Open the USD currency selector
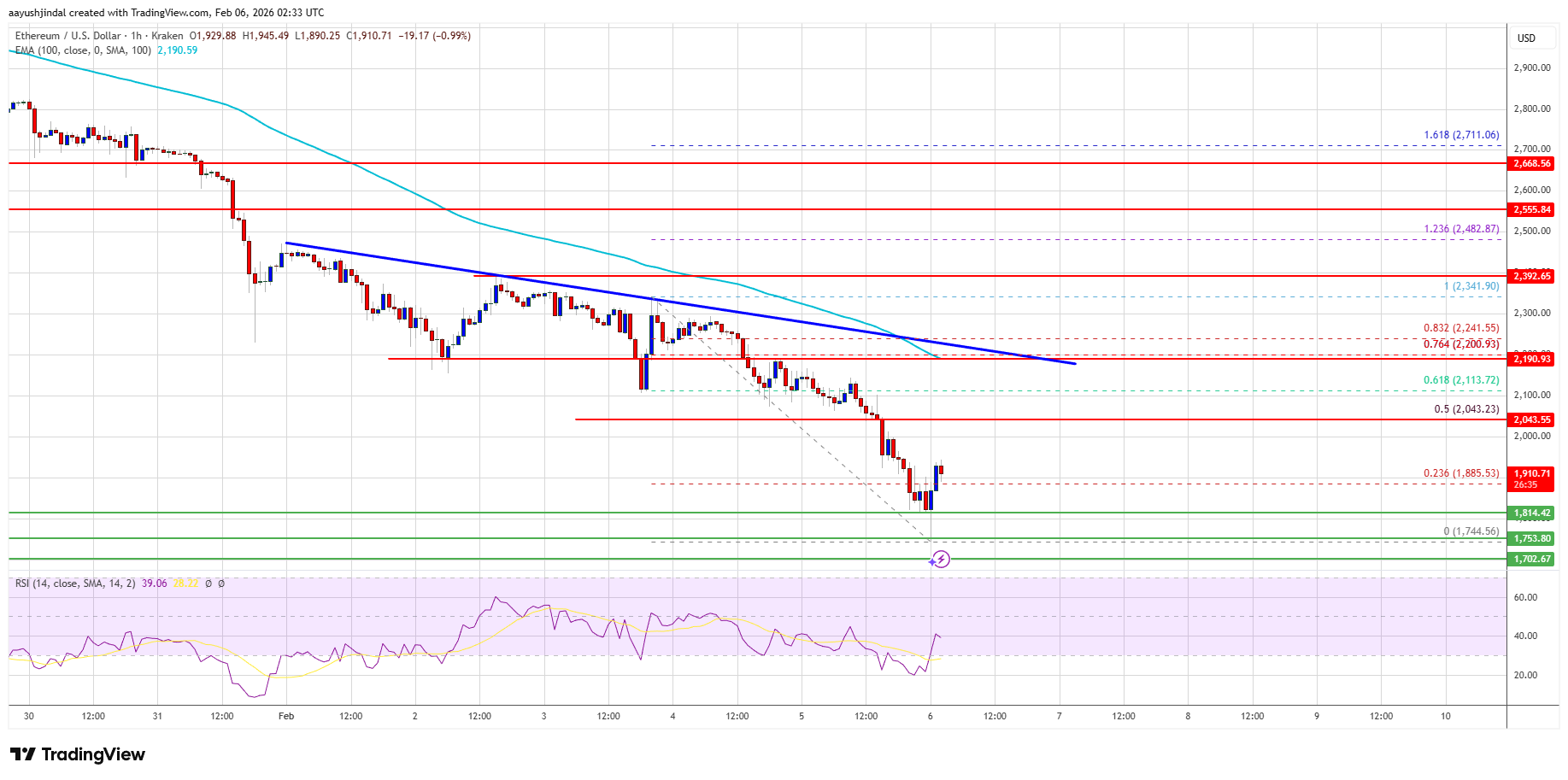This screenshot has height=780, width=1568. click(1526, 38)
